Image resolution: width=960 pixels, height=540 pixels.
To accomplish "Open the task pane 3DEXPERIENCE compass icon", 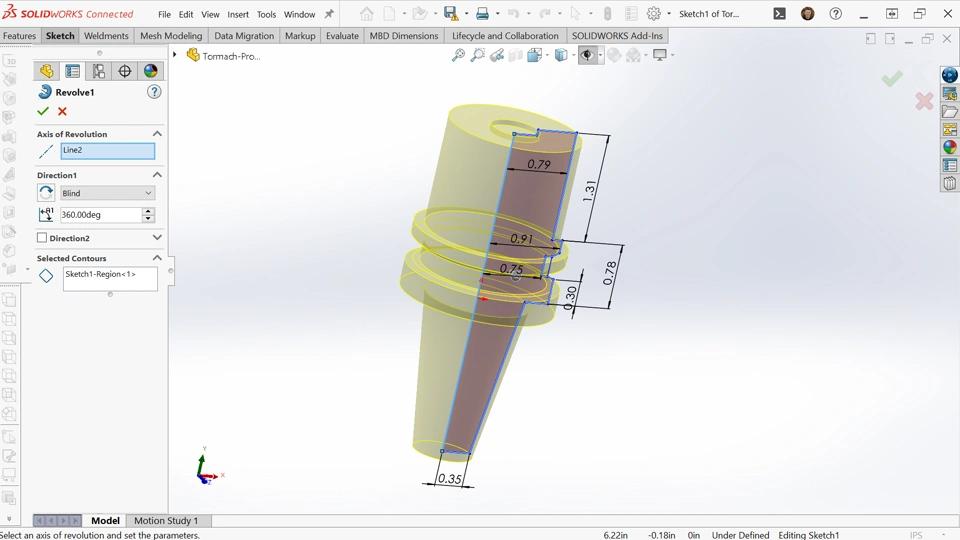I will pos(950,75).
